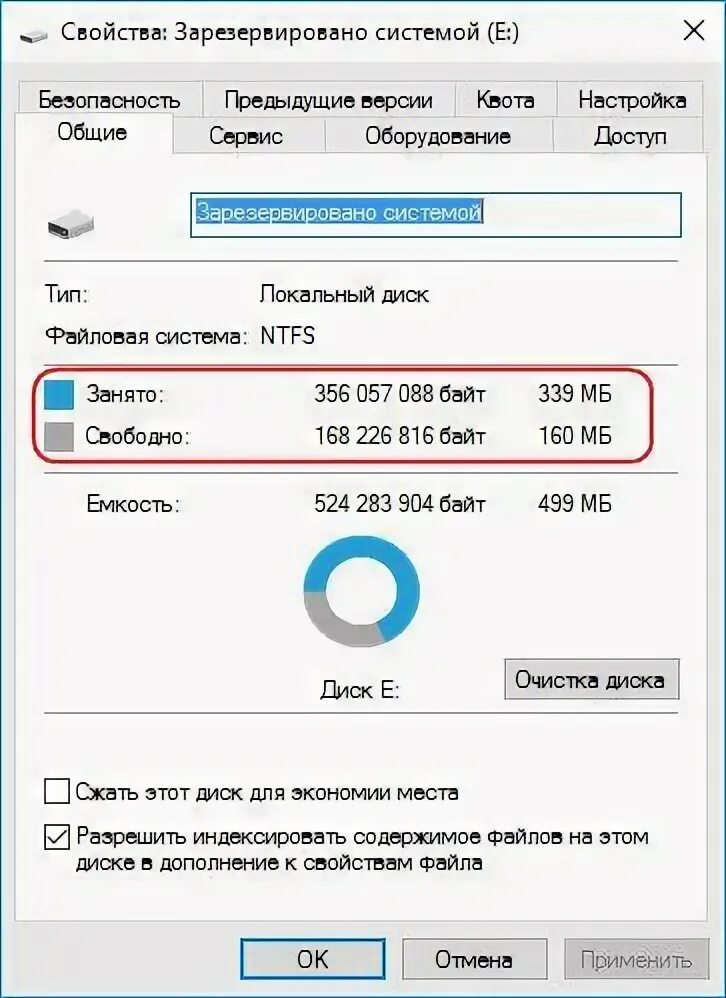Open the Доступ tab
Viewport: 726px width, 998px height.
(x=629, y=136)
